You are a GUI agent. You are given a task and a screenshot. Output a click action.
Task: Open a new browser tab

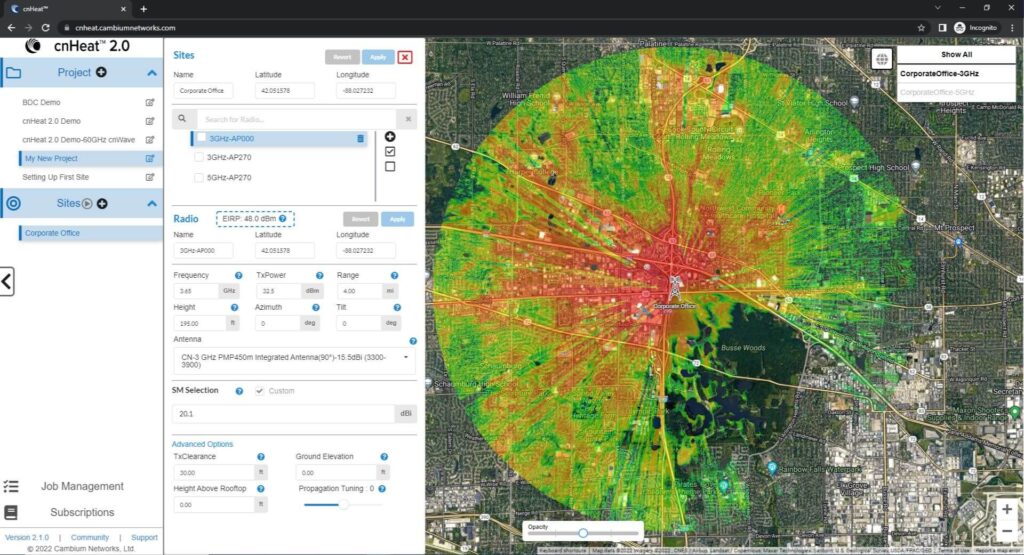[144, 8]
